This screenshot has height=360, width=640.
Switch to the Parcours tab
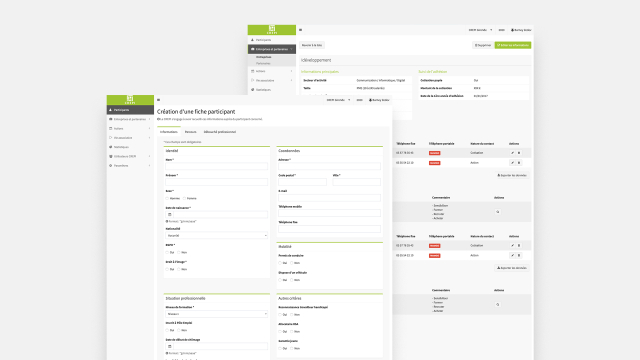point(191,132)
